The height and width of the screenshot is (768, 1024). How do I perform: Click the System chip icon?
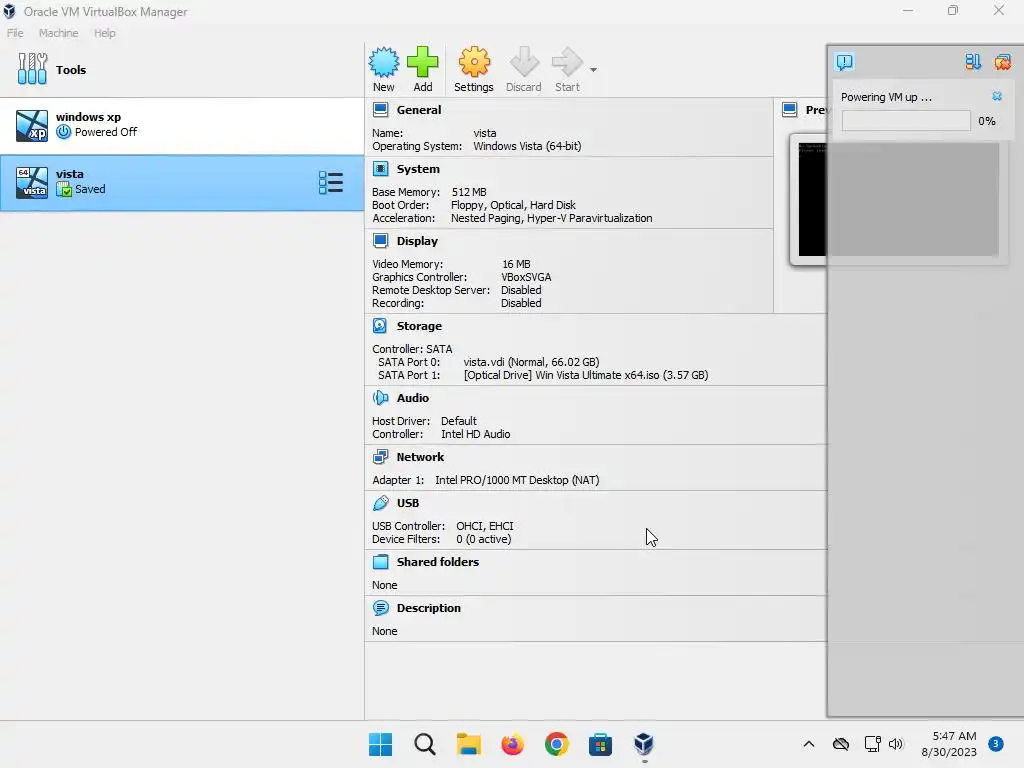381,169
